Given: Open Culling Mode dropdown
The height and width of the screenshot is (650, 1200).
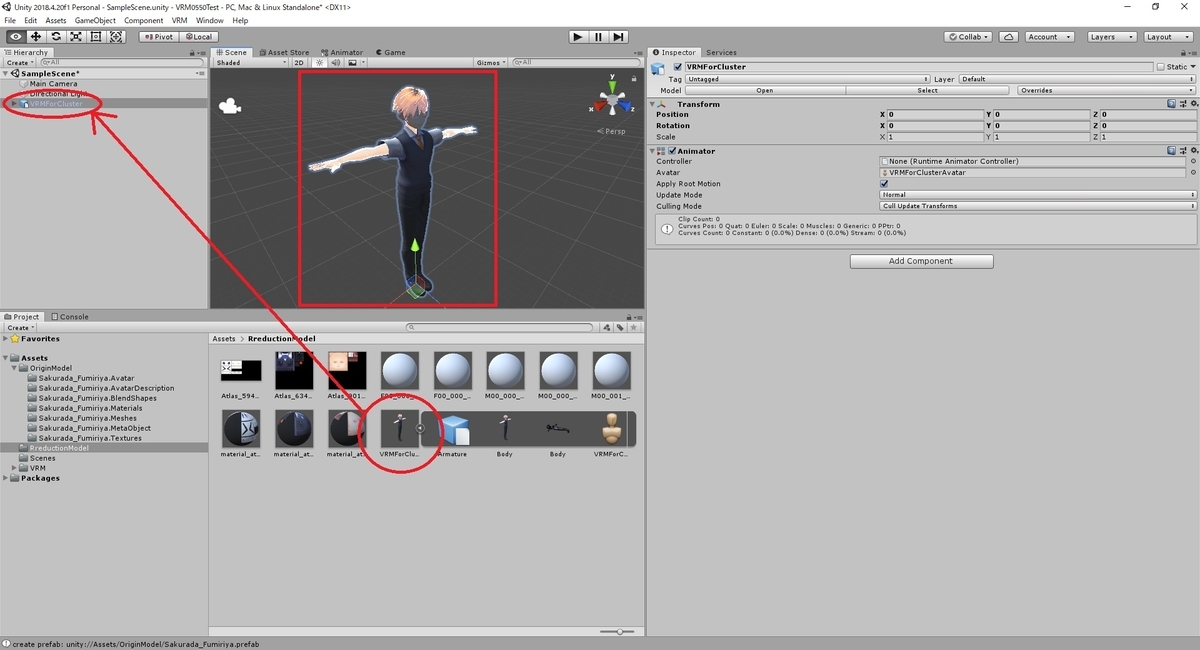Looking at the screenshot, I should pos(1038,206).
